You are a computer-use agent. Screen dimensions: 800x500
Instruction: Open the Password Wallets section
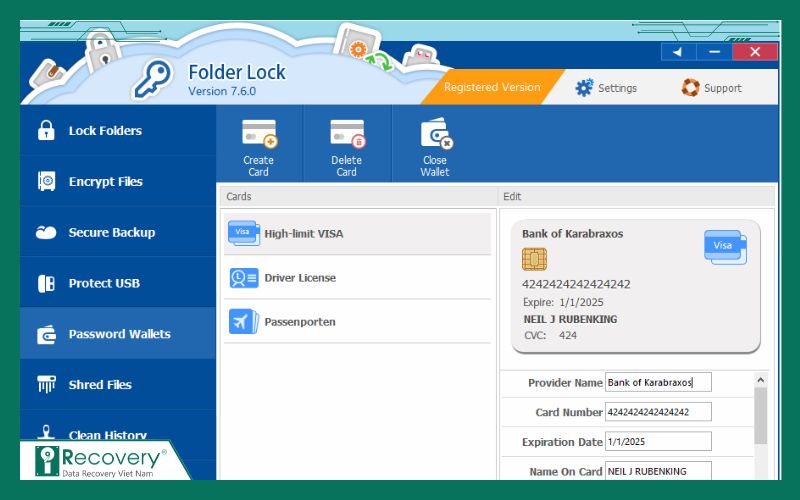[x=118, y=334]
